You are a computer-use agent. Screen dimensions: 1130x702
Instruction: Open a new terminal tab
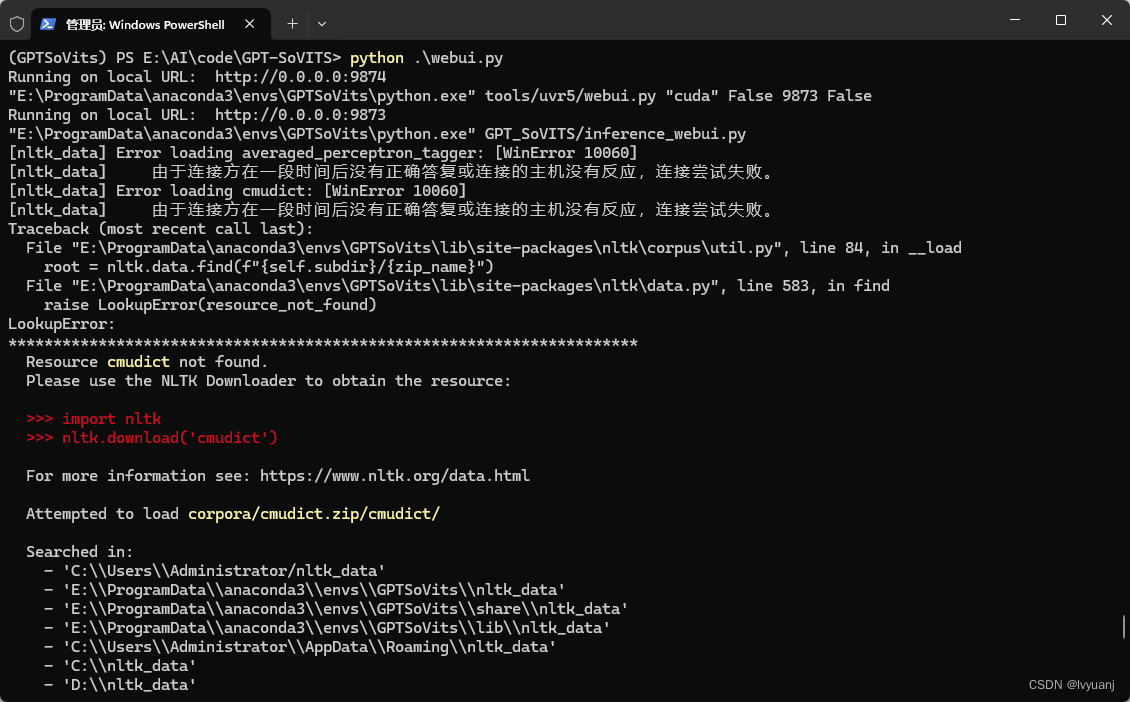pyautogui.click(x=292, y=24)
